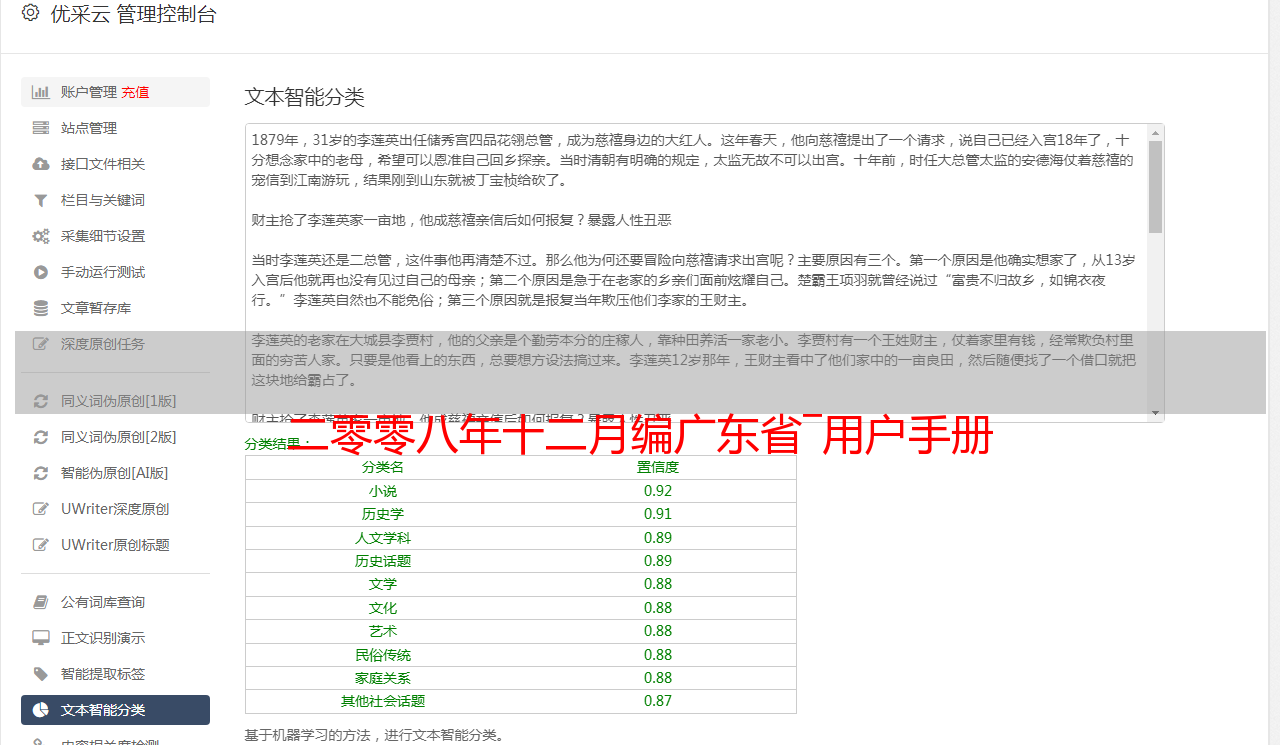1280x745 pixels.
Task: Go to 同义词伪原创[1版]
Action: pyautogui.click(x=115, y=401)
